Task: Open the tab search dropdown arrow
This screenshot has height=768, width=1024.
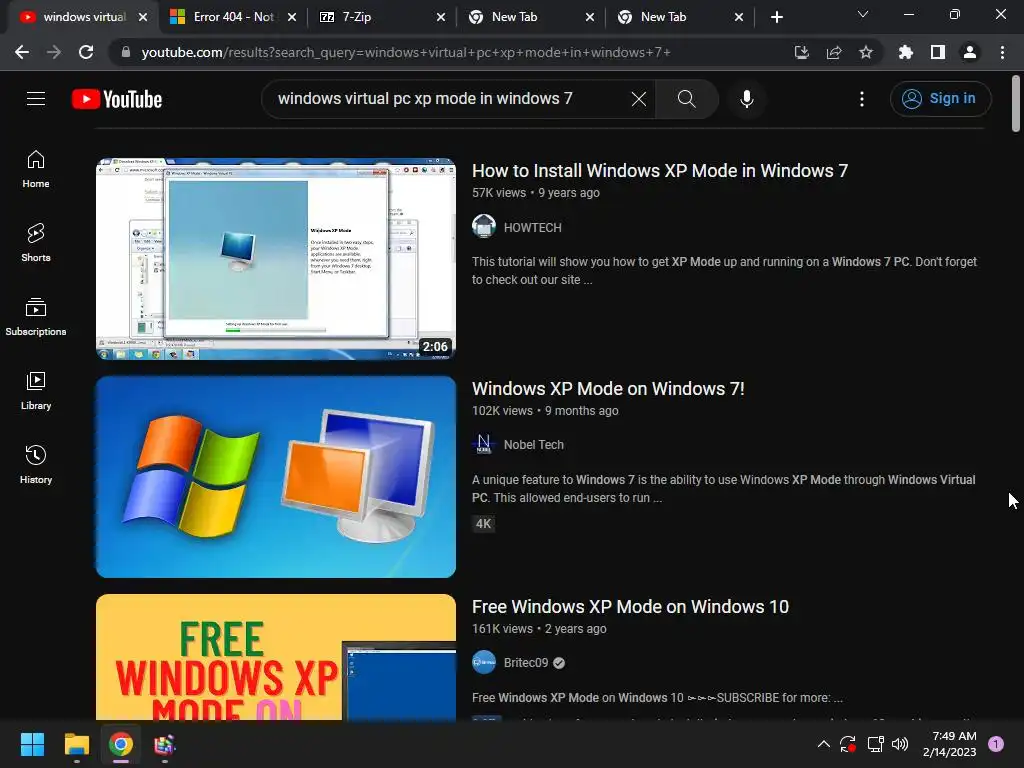Action: (x=863, y=14)
